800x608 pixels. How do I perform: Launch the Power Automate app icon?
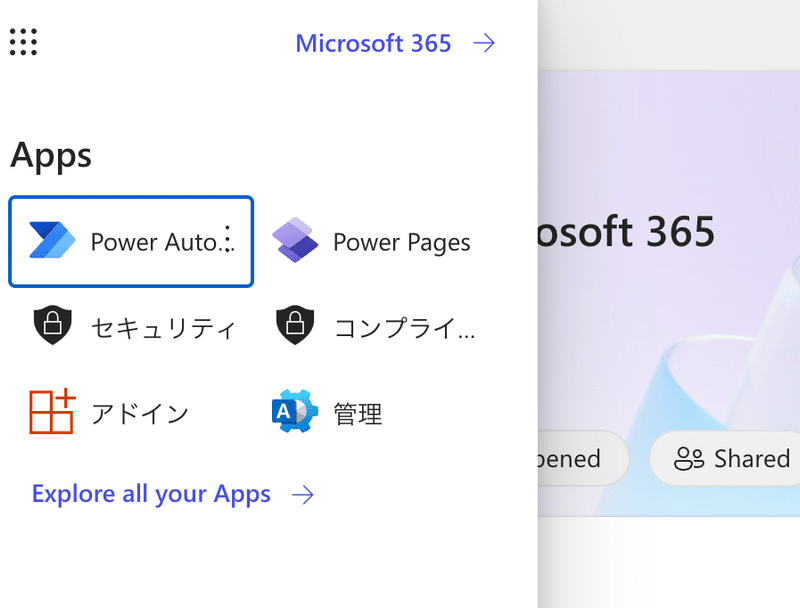[x=52, y=240]
